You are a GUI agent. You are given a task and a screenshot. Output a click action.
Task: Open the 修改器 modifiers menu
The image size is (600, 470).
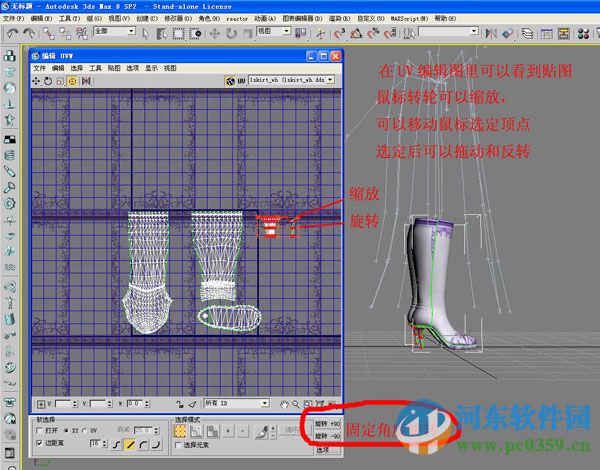[x=178, y=18]
